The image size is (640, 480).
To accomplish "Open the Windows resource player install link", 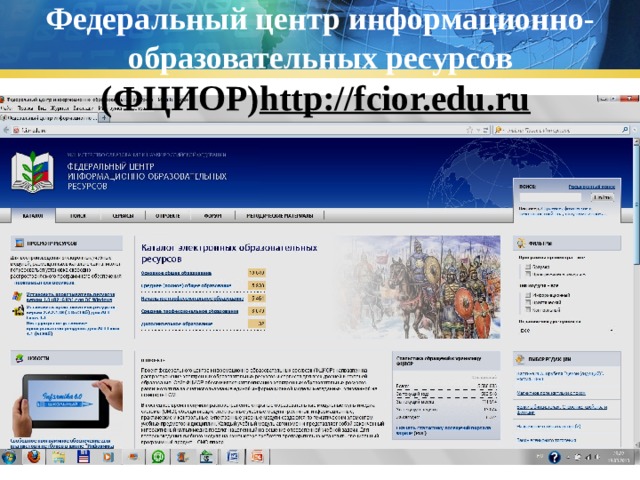I will pyautogui.click(x=70, y=297).
